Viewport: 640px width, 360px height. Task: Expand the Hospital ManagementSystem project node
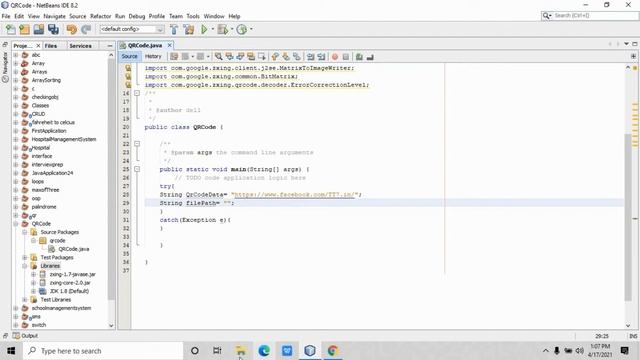click(x=16, y=139)
